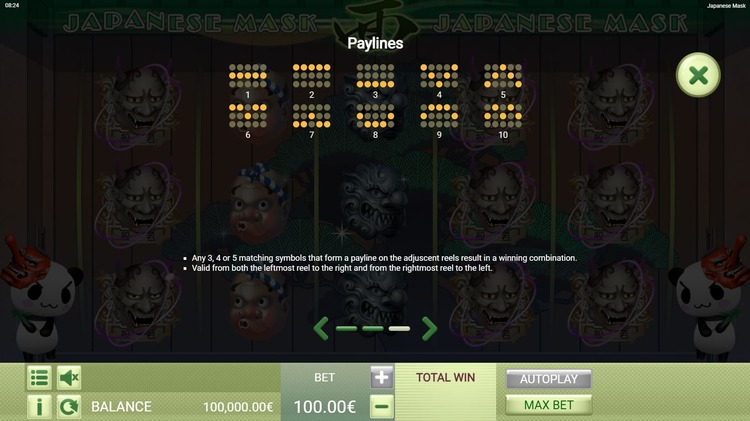Image resolution: width=750 pixels, height=421 pixels.
Task: Click the circular arrow refresh icon
Action: point(69,407)
